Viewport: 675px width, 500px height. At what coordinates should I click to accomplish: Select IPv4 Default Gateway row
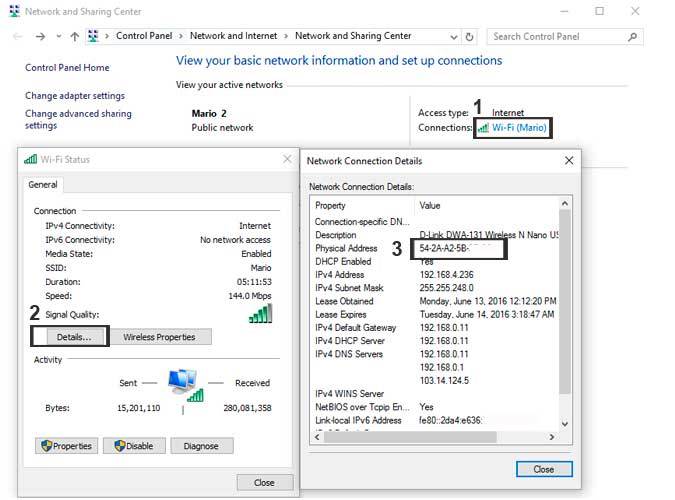[435, 328]
